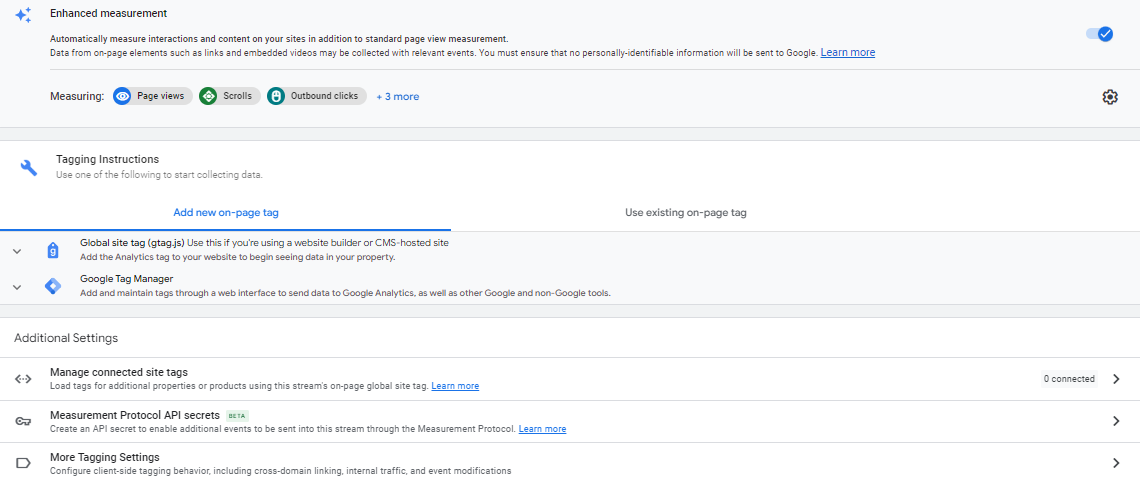
Task: Click the Measurement Protocol key icon
Action: click(x=23, y=421)
